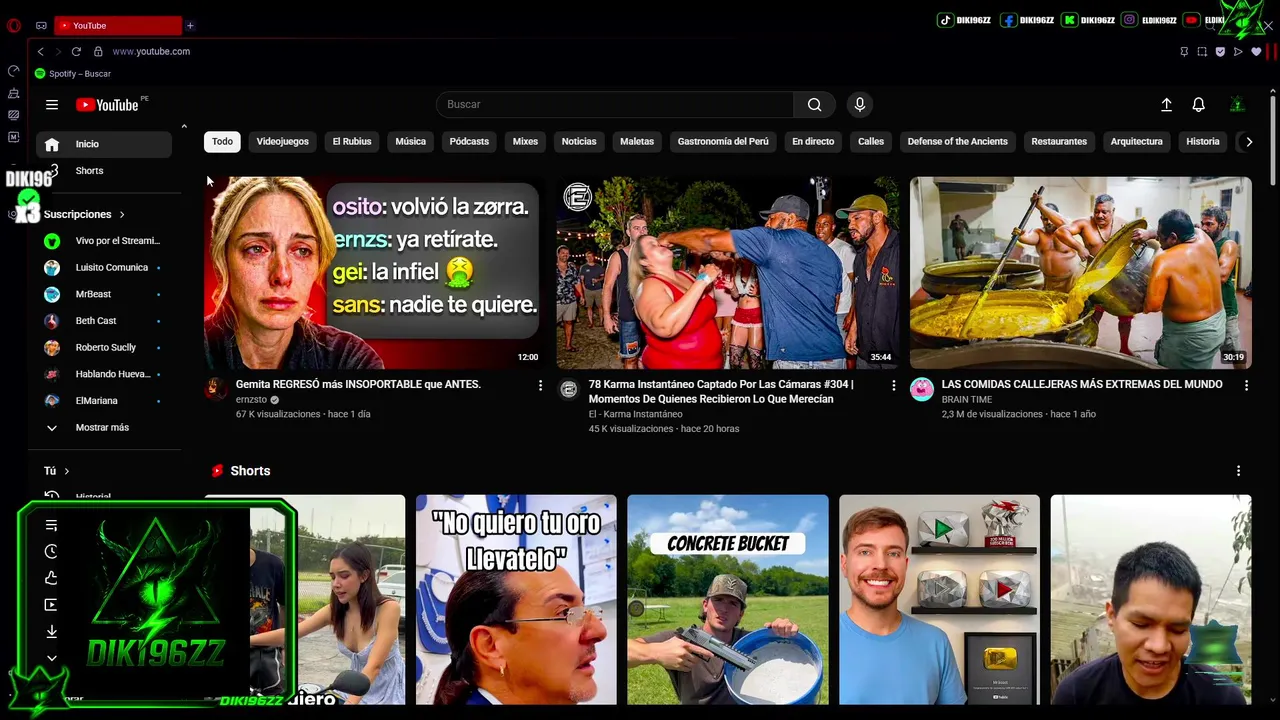Open a new browser tab
The width and height of the screenshot is (1280, 720).
190,25
